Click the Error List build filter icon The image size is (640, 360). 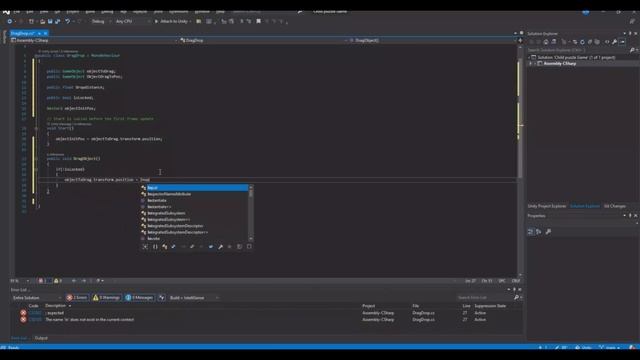pyautogui.click(x=162, y=298)
